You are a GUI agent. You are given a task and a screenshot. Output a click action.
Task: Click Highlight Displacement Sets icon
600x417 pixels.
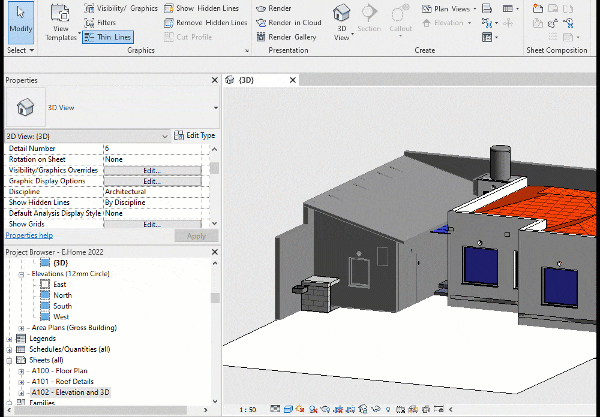[425, 409]
